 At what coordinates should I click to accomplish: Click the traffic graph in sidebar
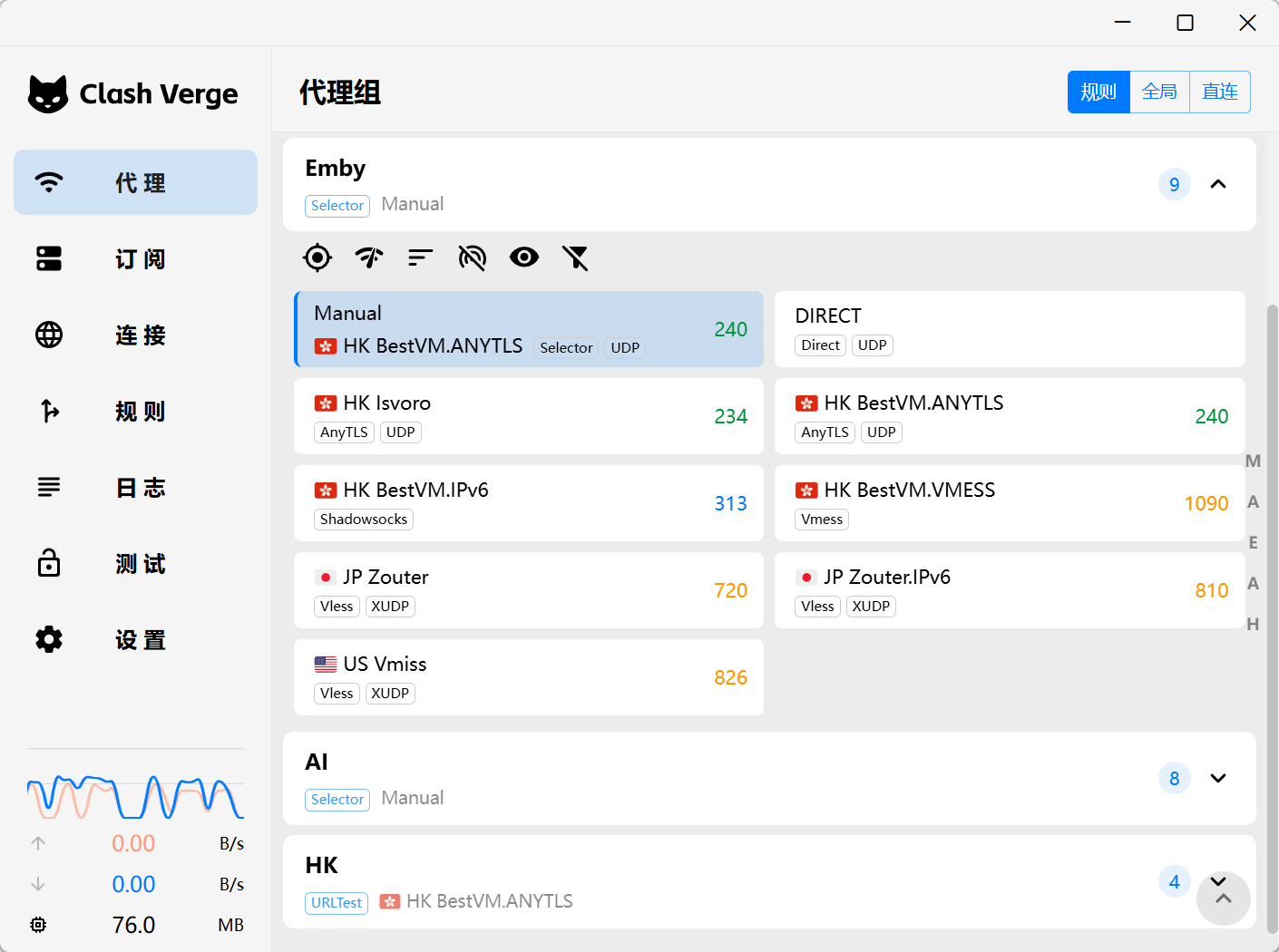coord(135,797)
